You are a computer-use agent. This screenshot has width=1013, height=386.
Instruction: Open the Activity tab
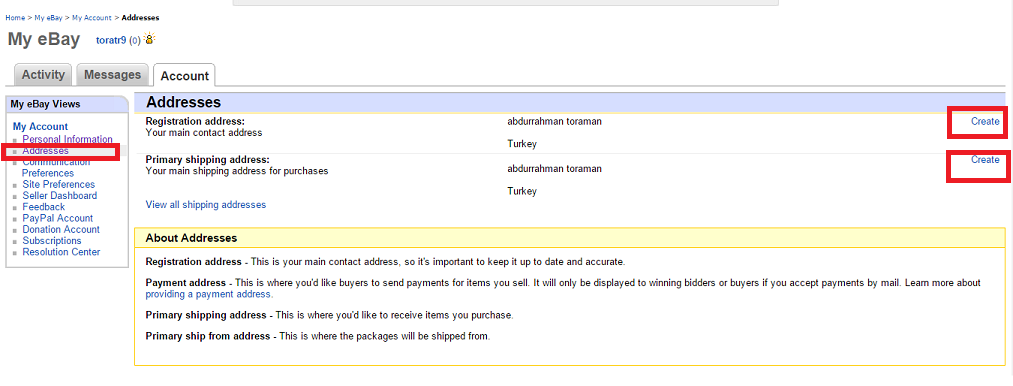point(43,74)
